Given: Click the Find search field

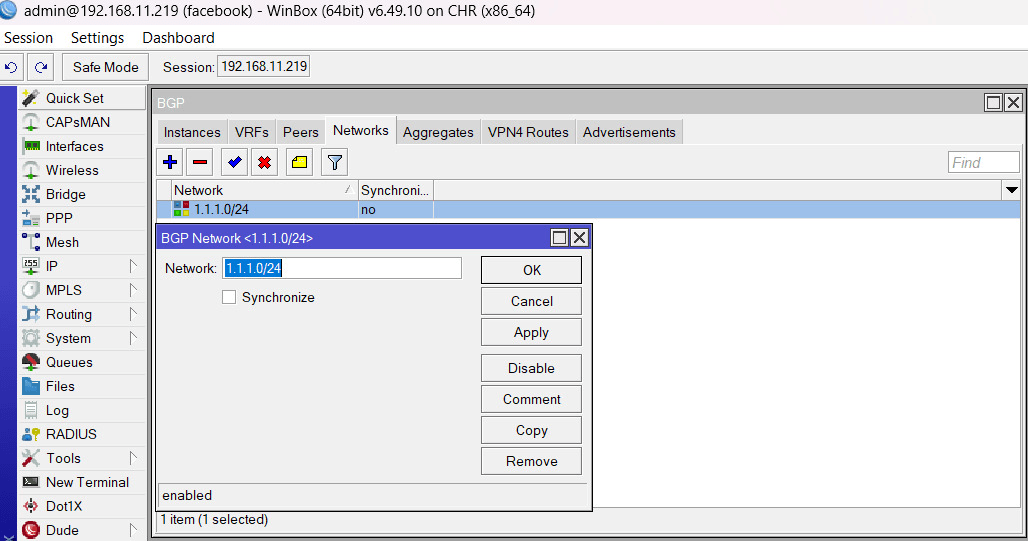Looking at the screenshot, I should pos(983,163).
